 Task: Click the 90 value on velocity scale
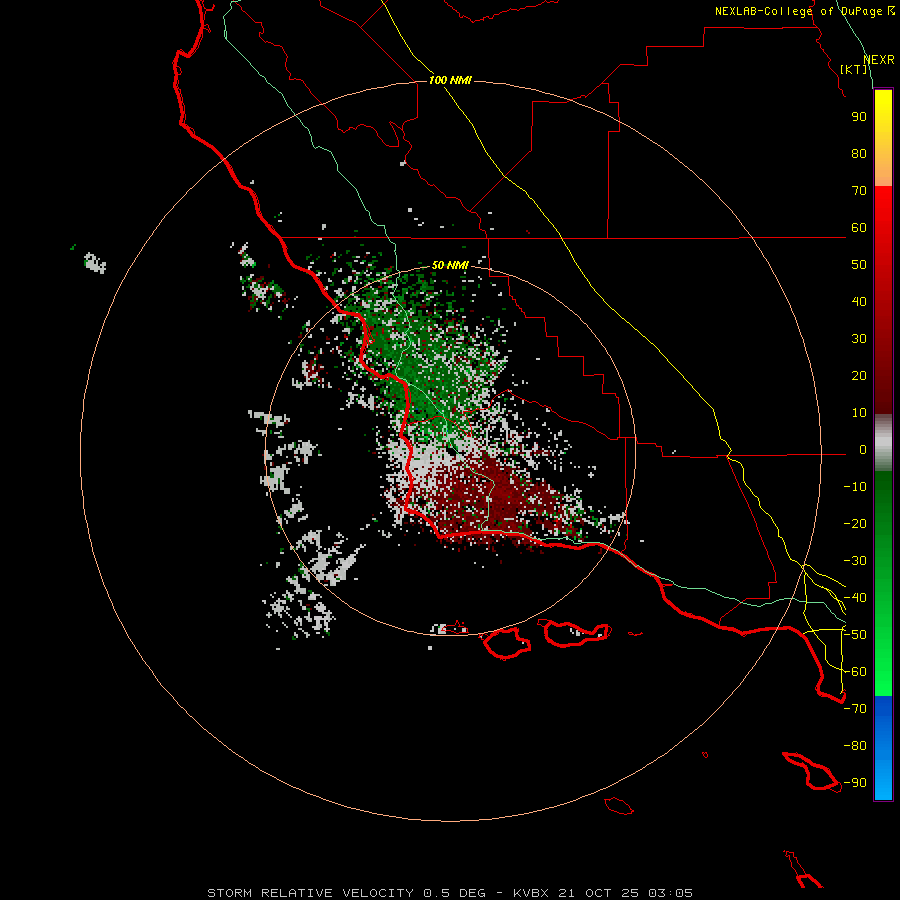[x=859, y=117]
